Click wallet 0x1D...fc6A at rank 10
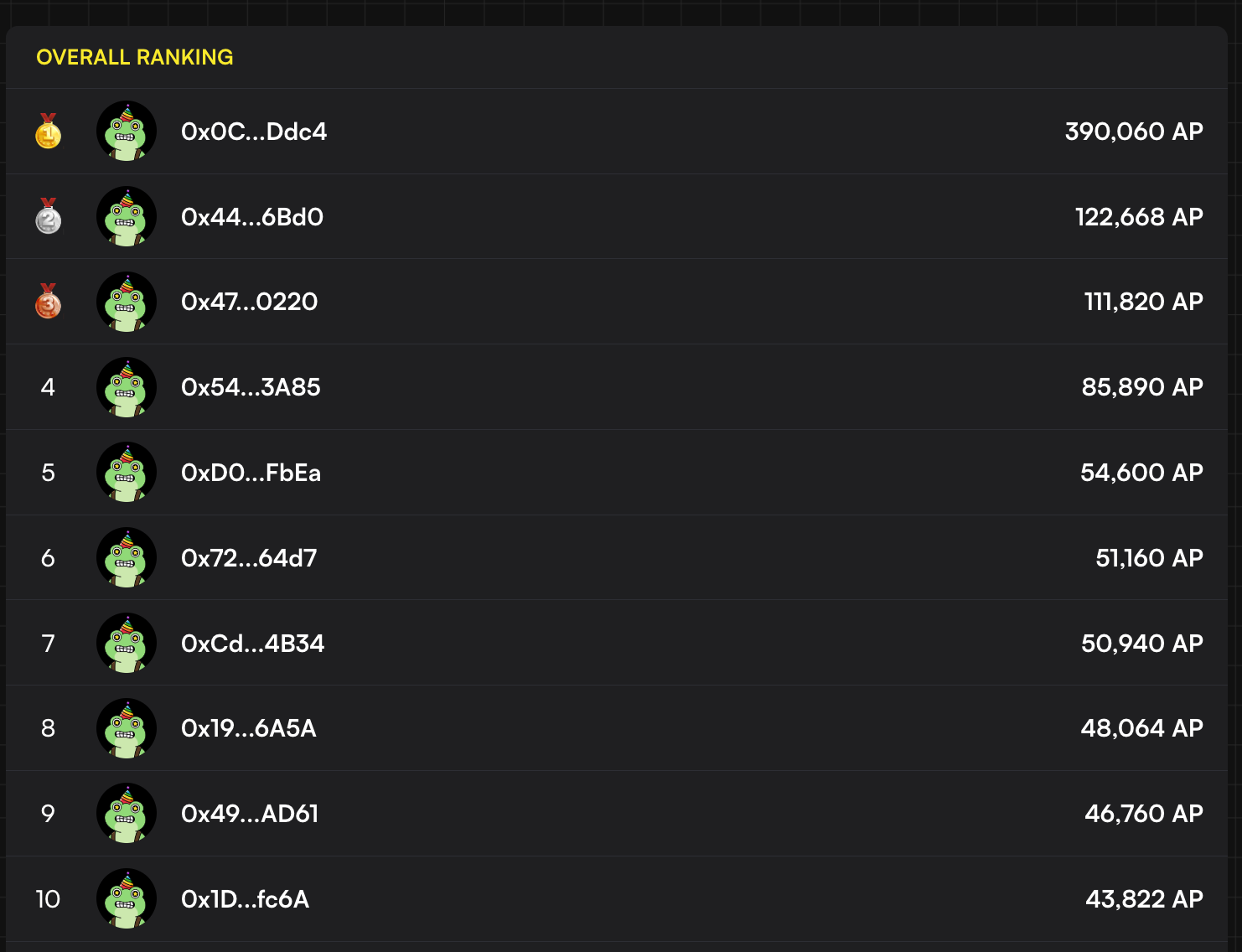The image size is (1242, 952). coord(245,899)
